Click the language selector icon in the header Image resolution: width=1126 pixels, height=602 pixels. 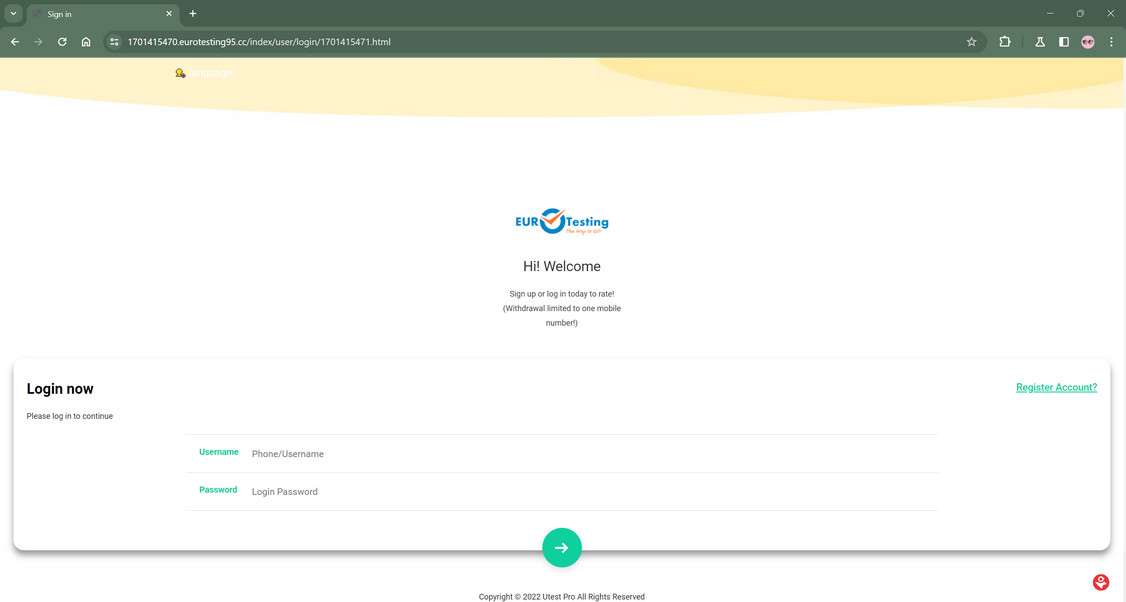180,73
